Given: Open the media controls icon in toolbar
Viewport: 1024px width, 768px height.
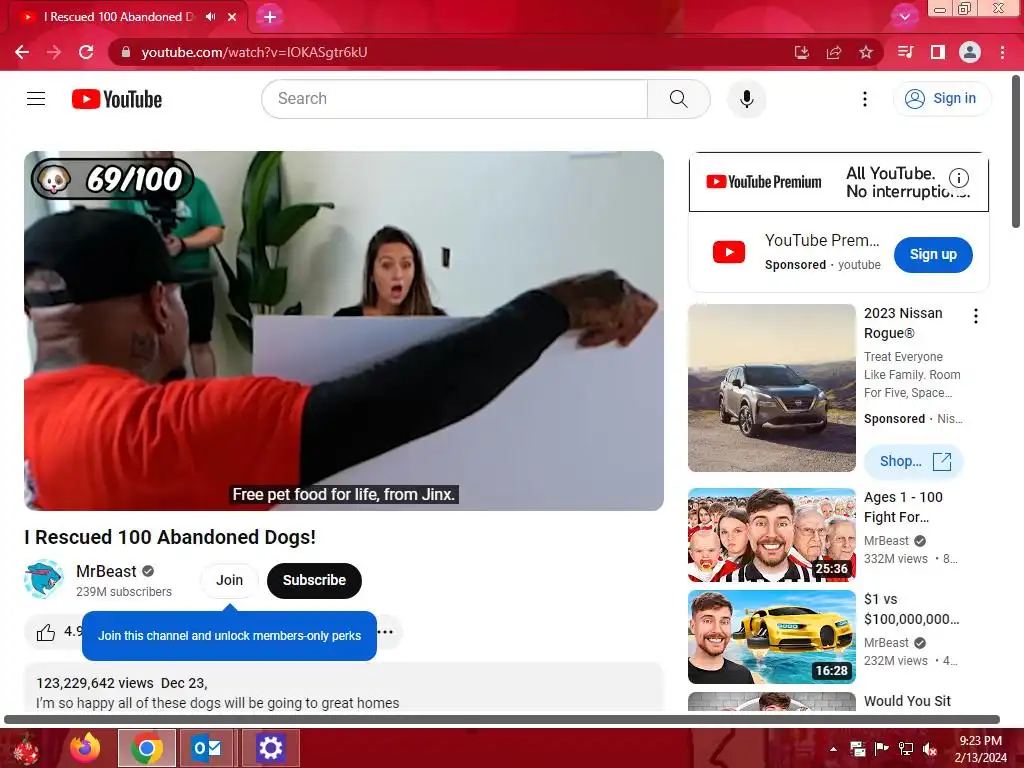Looking at the screenshot, I should click(905, 52).
